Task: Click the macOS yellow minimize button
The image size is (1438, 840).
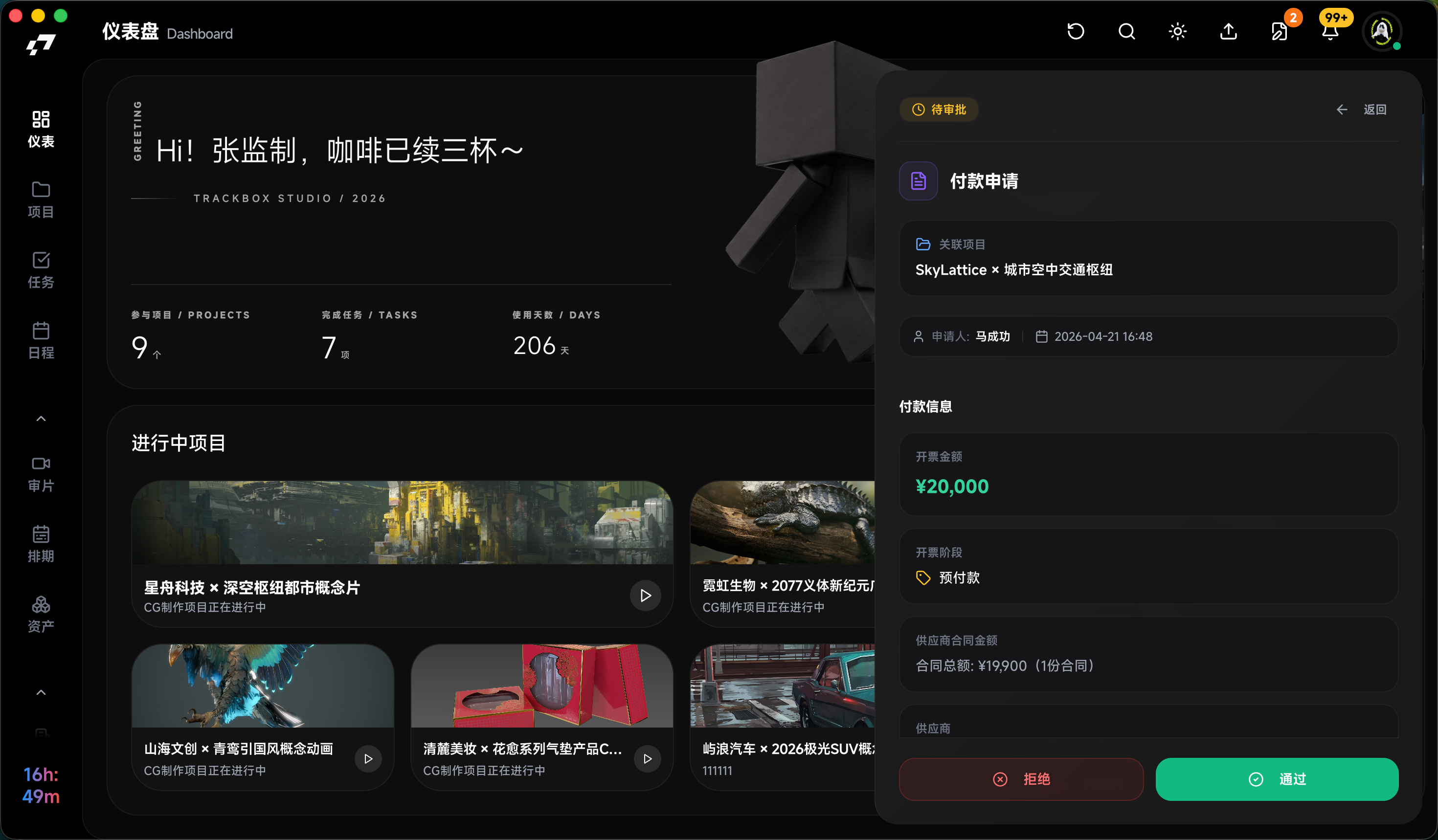Action: [x=38, y=15]
